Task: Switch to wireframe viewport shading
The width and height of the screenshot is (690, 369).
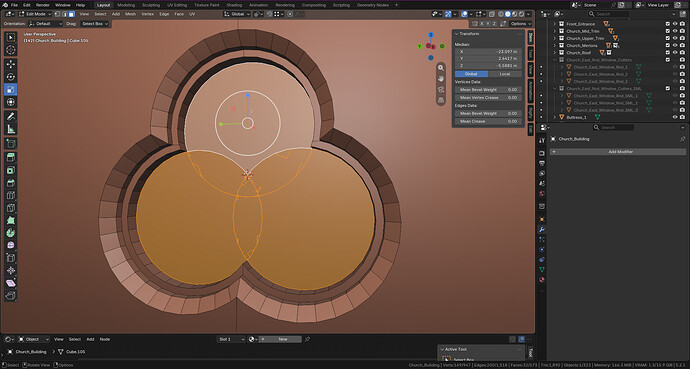Action: [x=501, y=14]
